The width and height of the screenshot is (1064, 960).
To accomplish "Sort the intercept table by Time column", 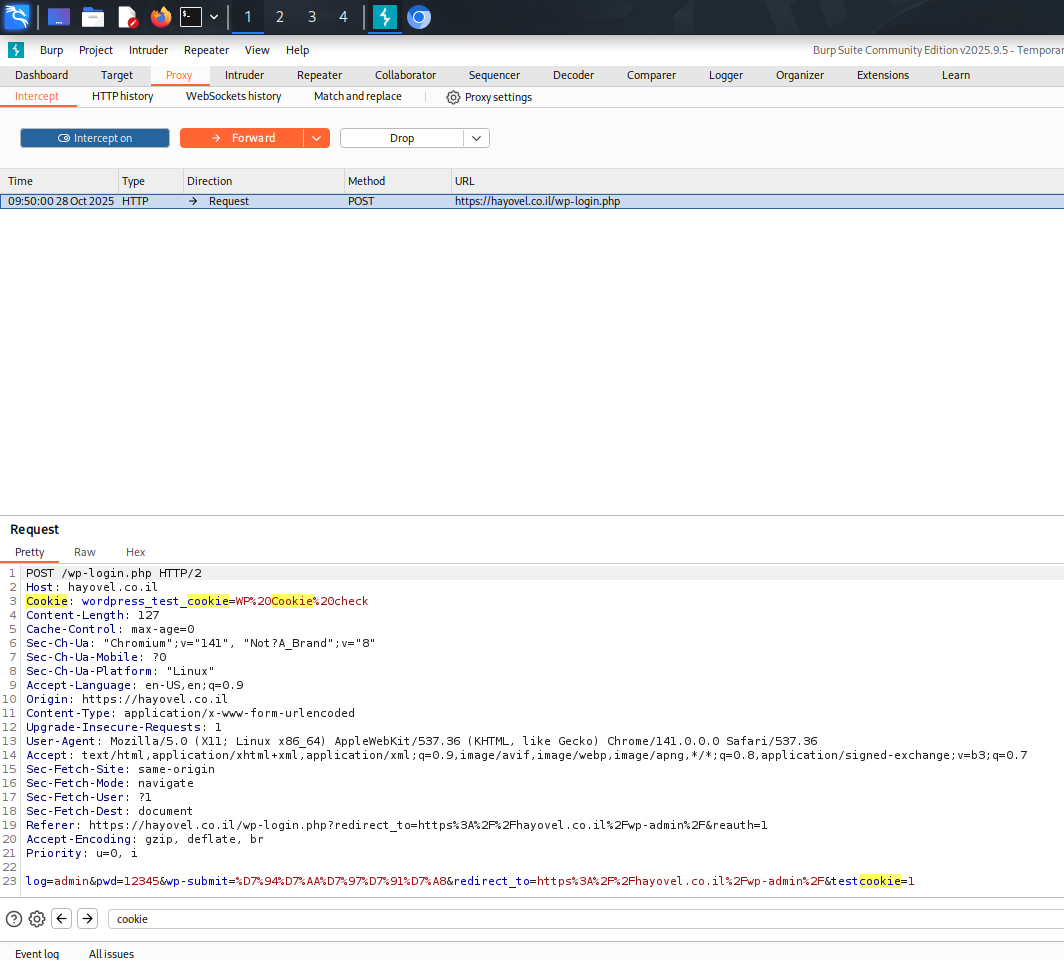I will coord(59,181).
